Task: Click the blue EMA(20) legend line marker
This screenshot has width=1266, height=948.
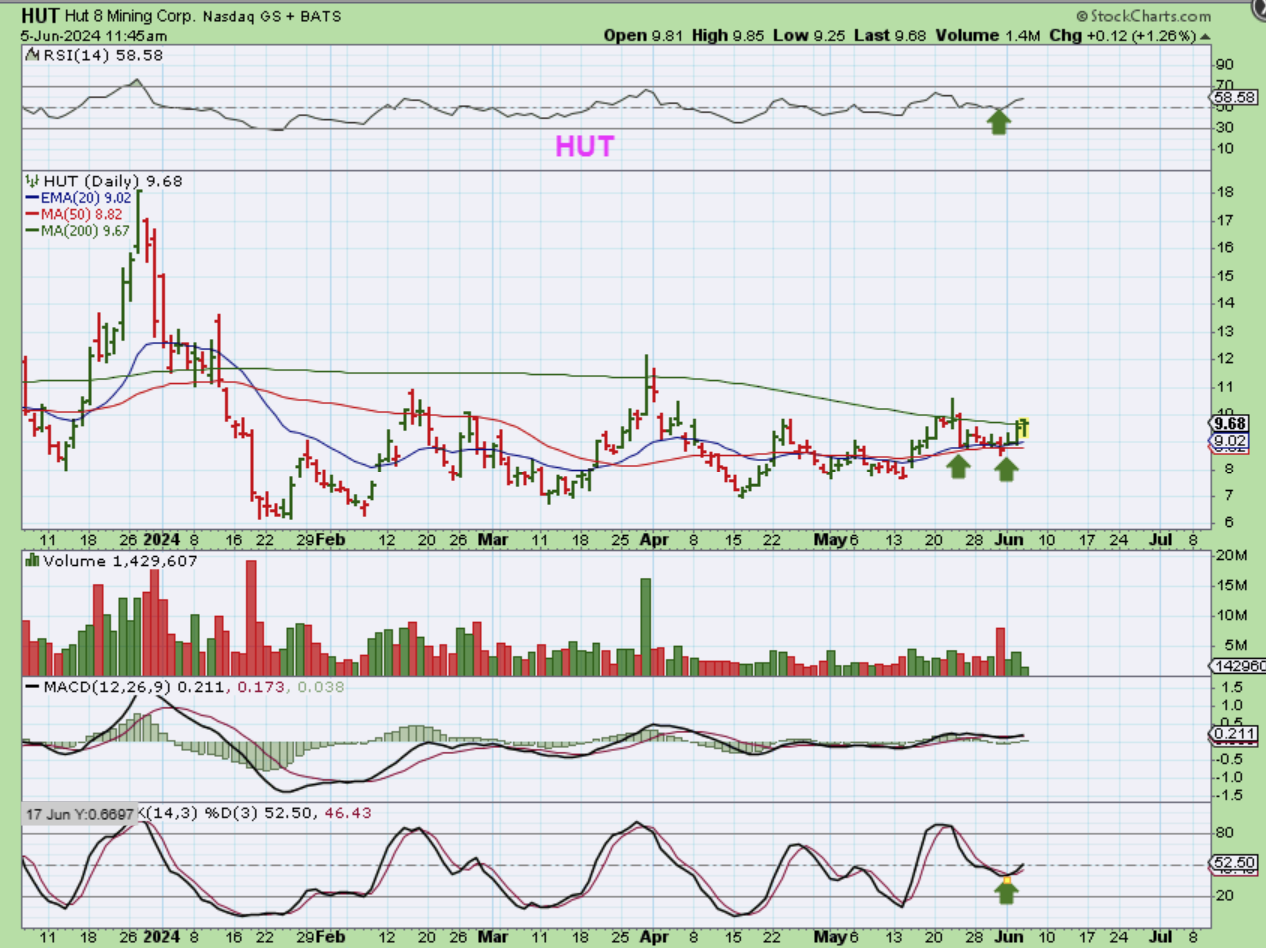Action: coord(32,197)
